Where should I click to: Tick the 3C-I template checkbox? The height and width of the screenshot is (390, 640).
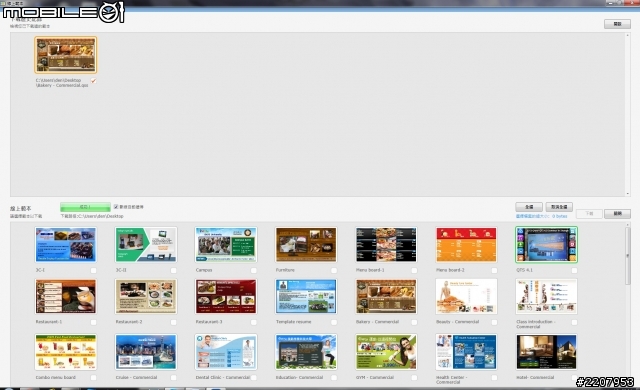[93, 270]
